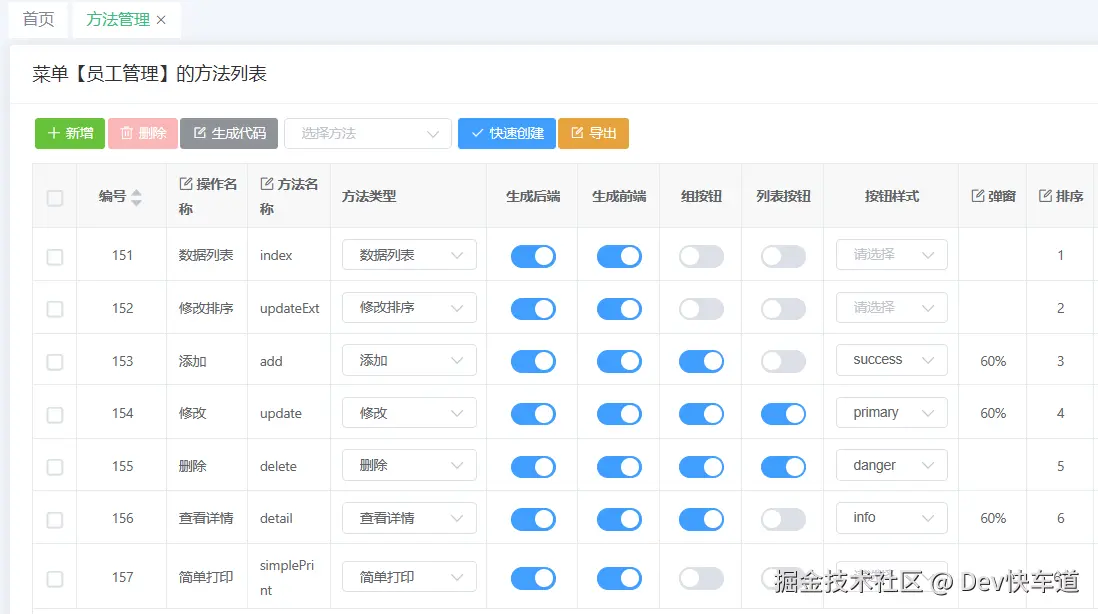Toggle 生成后端 switch for row 156
Screen dimensions: 1098x614
pyautogui.click(x=533, y=519)
